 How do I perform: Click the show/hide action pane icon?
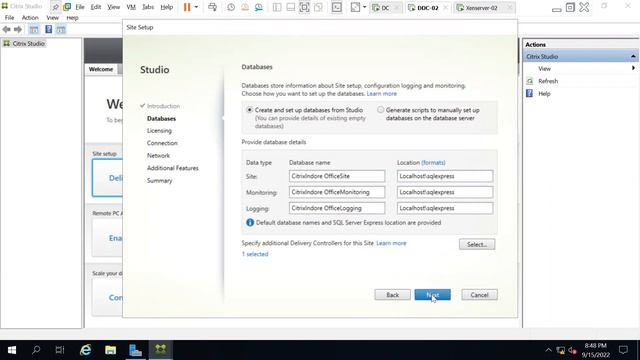click(61, 29)
